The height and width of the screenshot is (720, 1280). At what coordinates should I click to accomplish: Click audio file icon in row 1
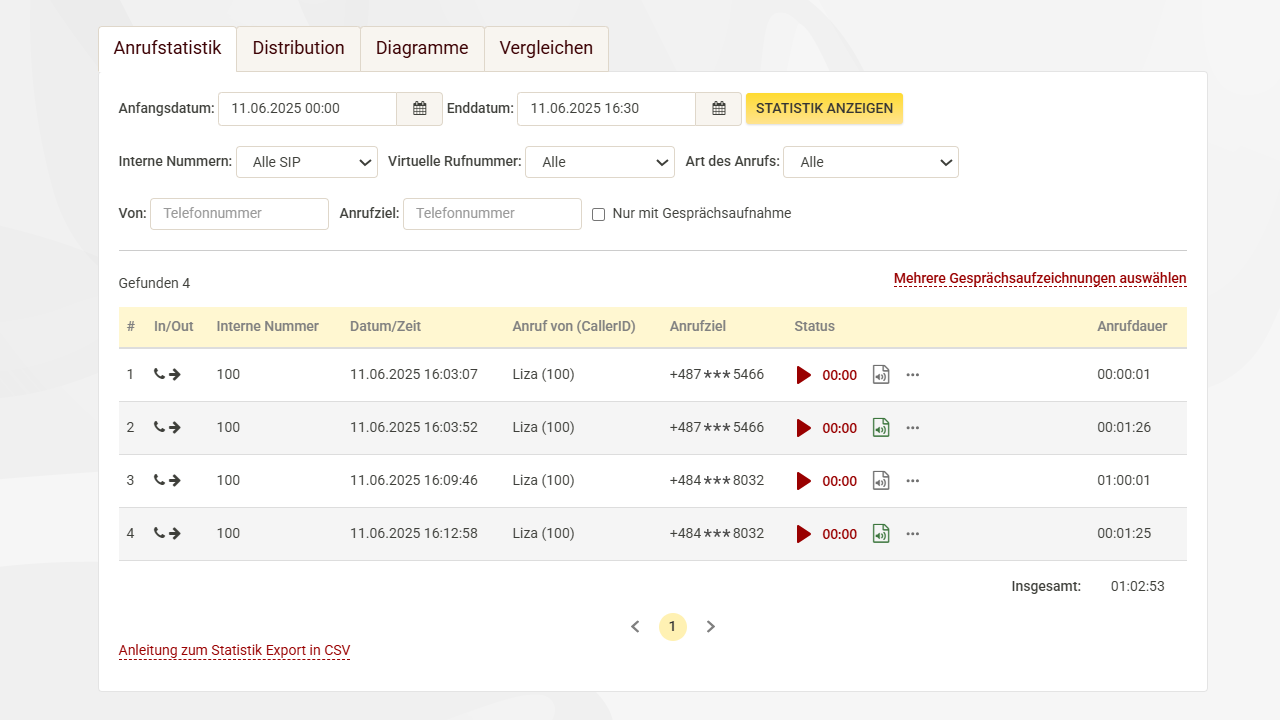point(881,375)
